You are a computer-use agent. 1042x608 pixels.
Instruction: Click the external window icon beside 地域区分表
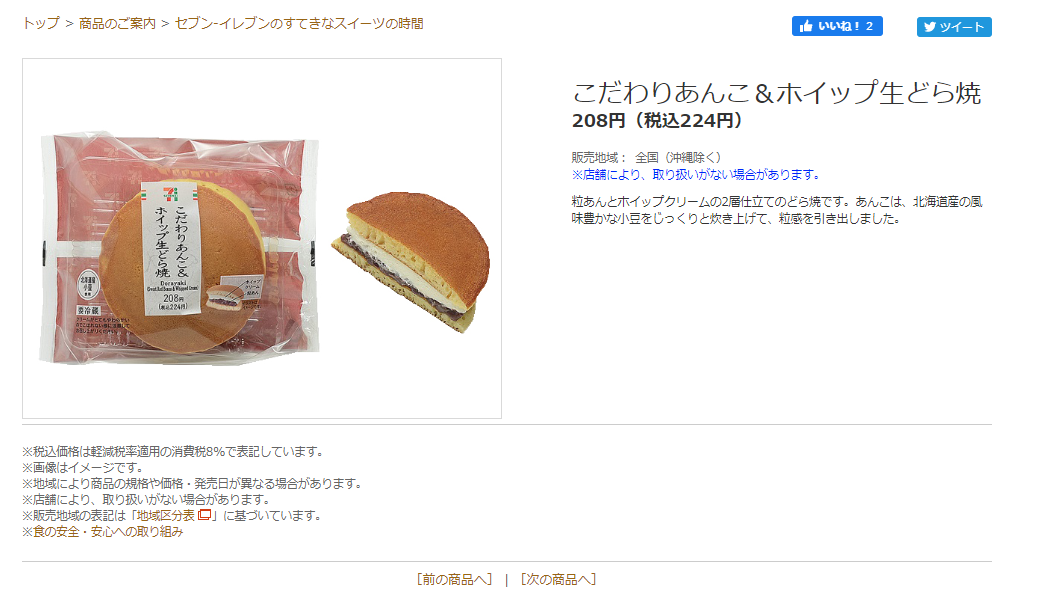coord(205,515)
